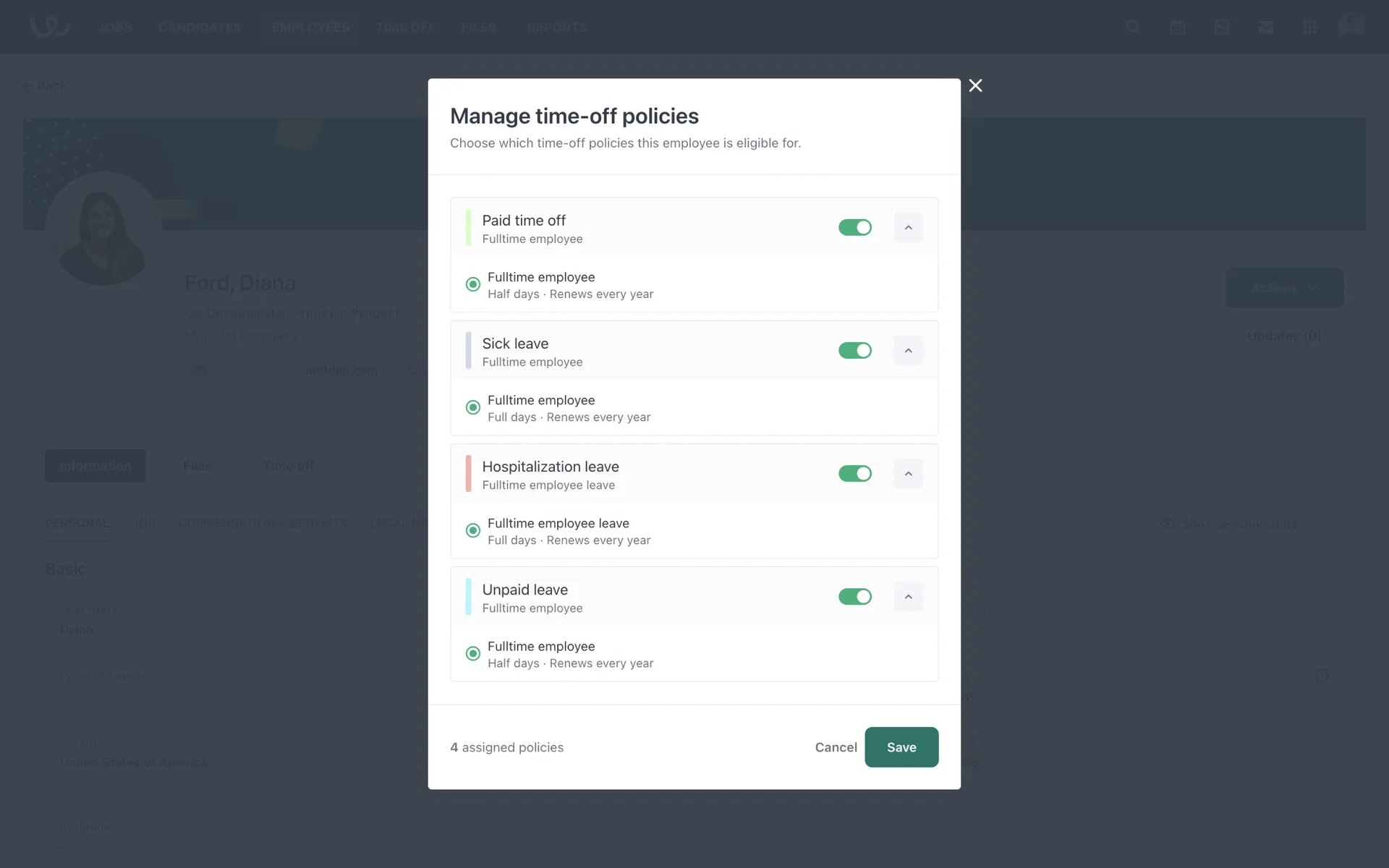The width and height of the screenshot is (1389, 868).
Task: Click the search icon in top bar
Action: (1133, 27)
